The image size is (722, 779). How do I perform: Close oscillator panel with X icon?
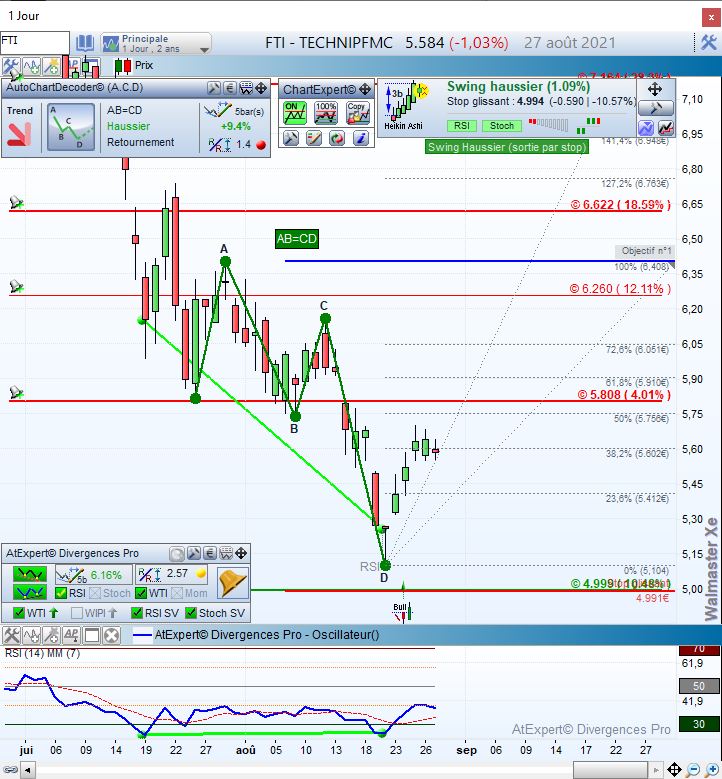point(112,635)
